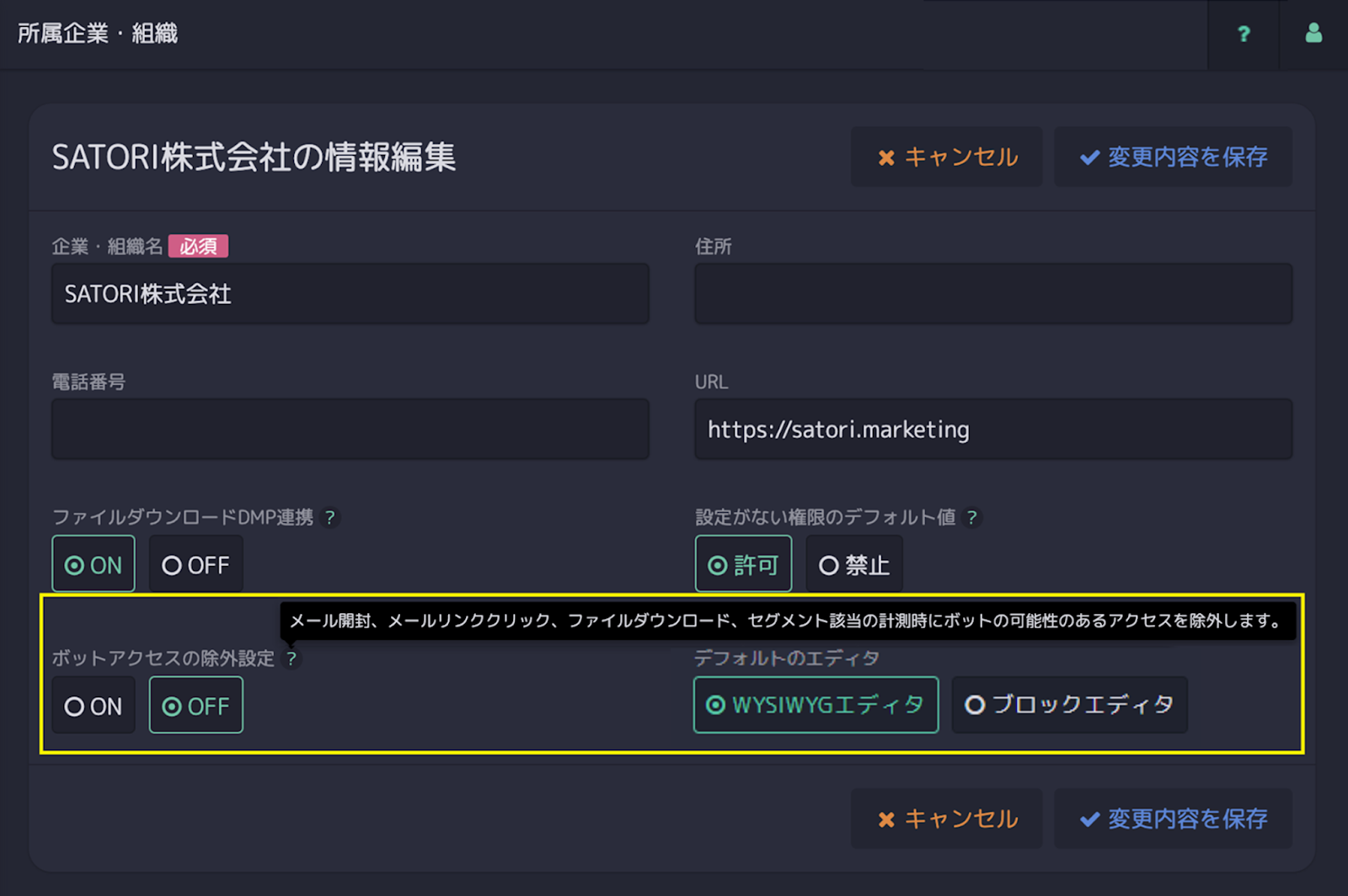This screenshot has height=896, width=1348.
Task: Choose 許可 as default permission value
Action: click(743, 564)
